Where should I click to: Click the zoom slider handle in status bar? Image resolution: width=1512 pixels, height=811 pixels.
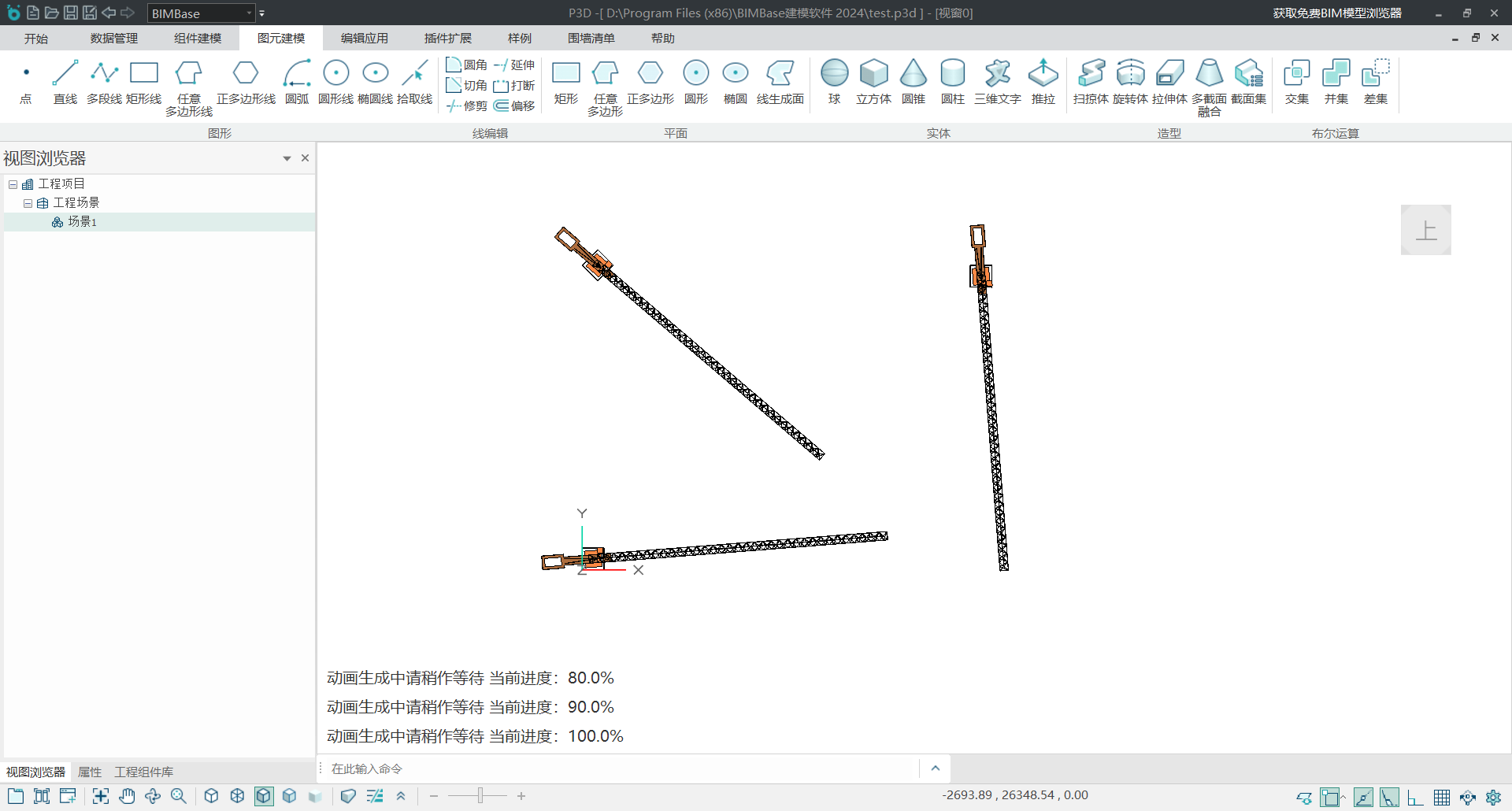(x=480, y=796)
